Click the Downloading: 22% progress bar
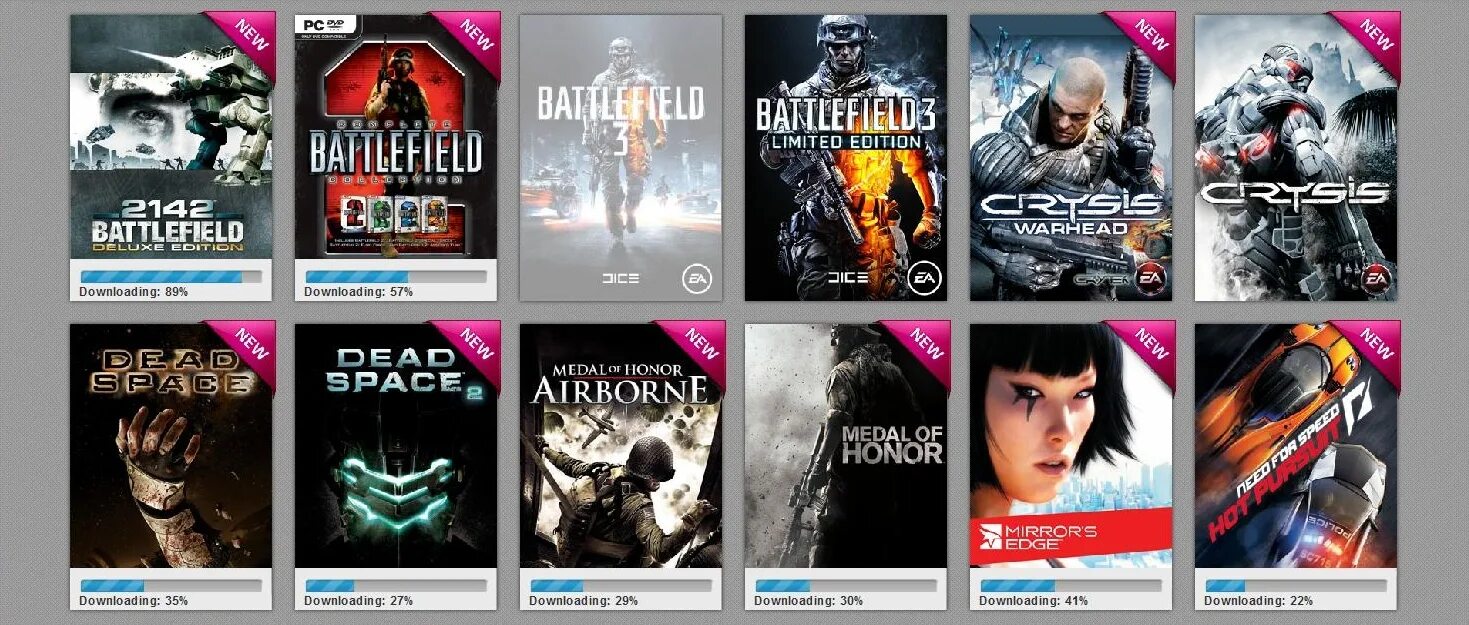 pos(1296,585)
